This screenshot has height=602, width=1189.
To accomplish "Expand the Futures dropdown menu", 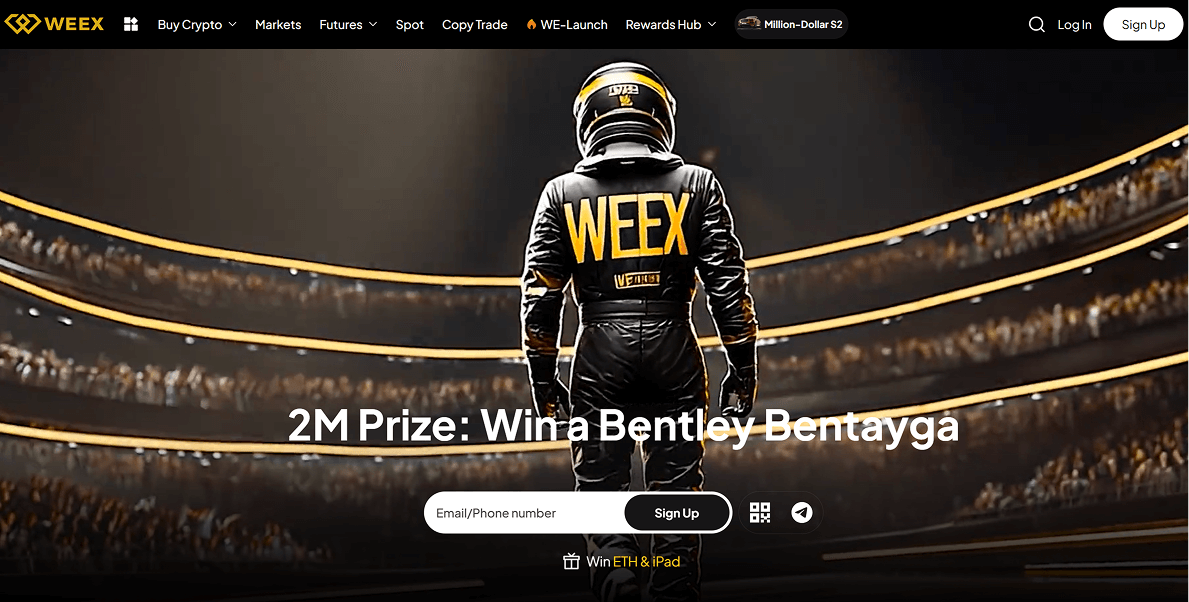I will tap(348, 24).
